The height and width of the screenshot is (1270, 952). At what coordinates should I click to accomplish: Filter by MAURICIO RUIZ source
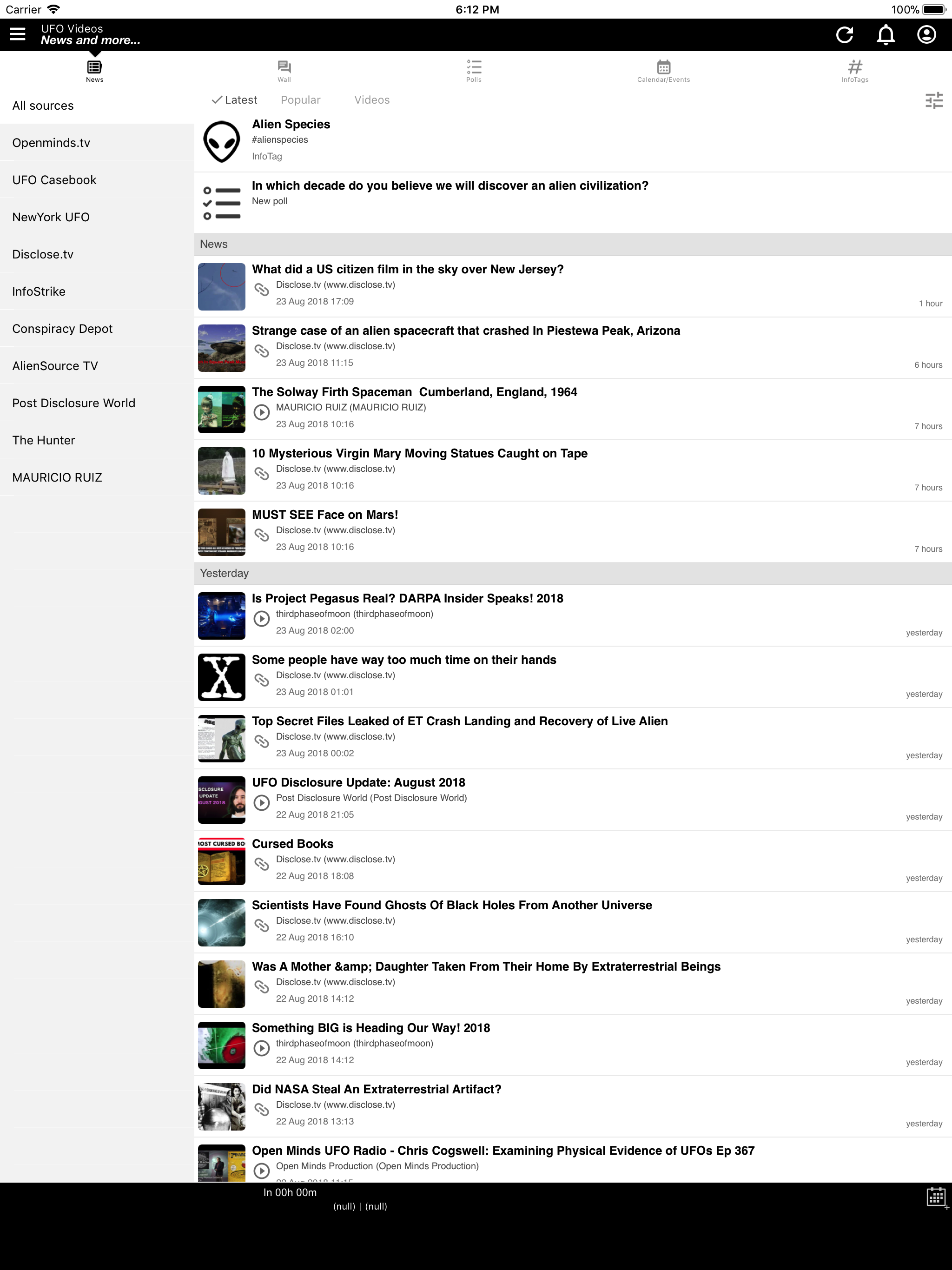pos(97,478)
